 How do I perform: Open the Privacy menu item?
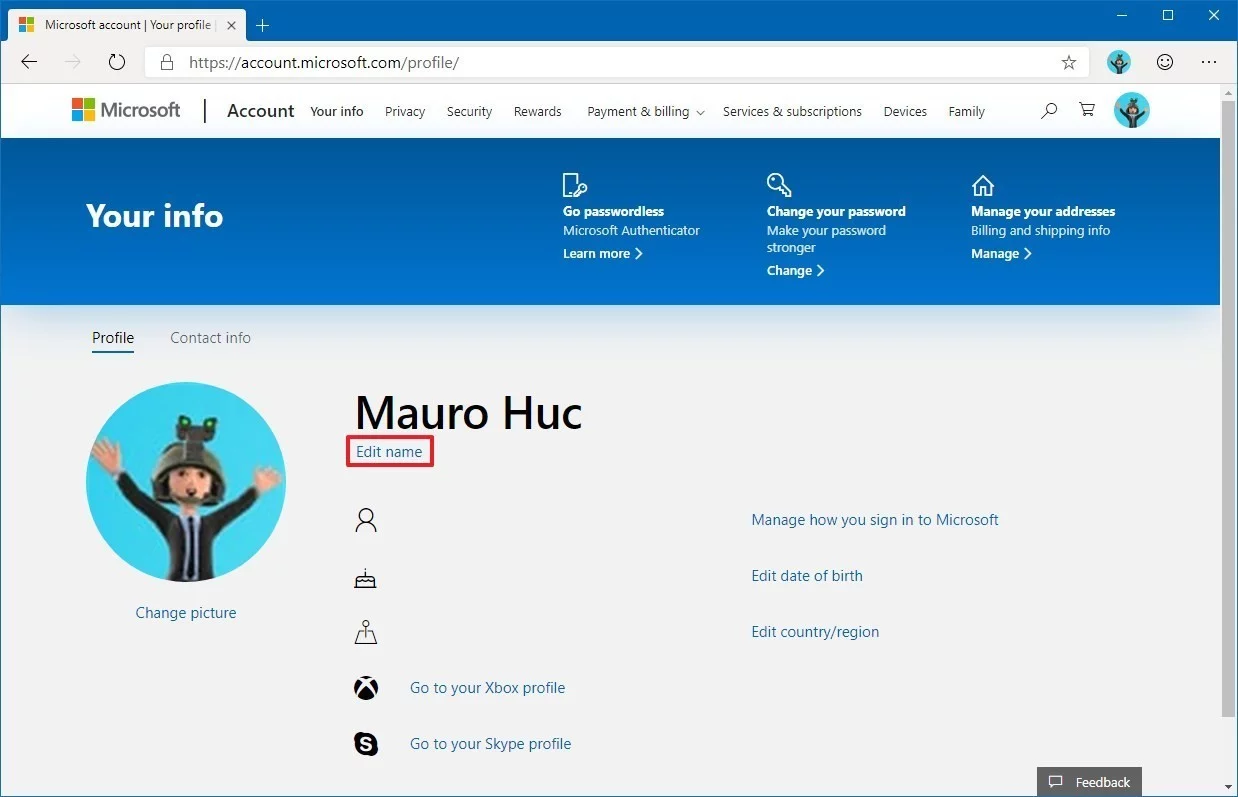pos(405,112)
